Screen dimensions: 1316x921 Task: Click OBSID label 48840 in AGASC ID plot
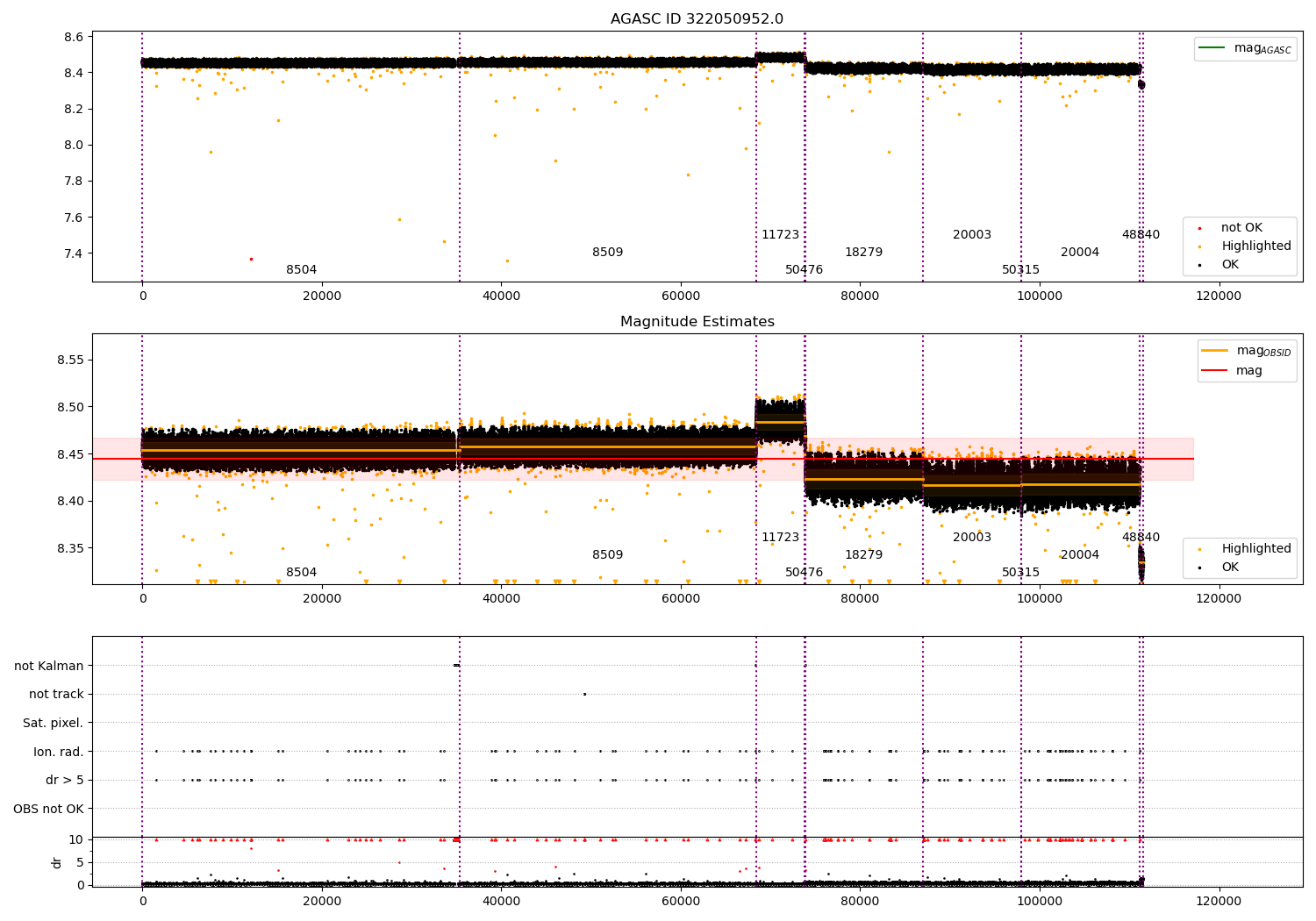click(x=1141, y=235)
